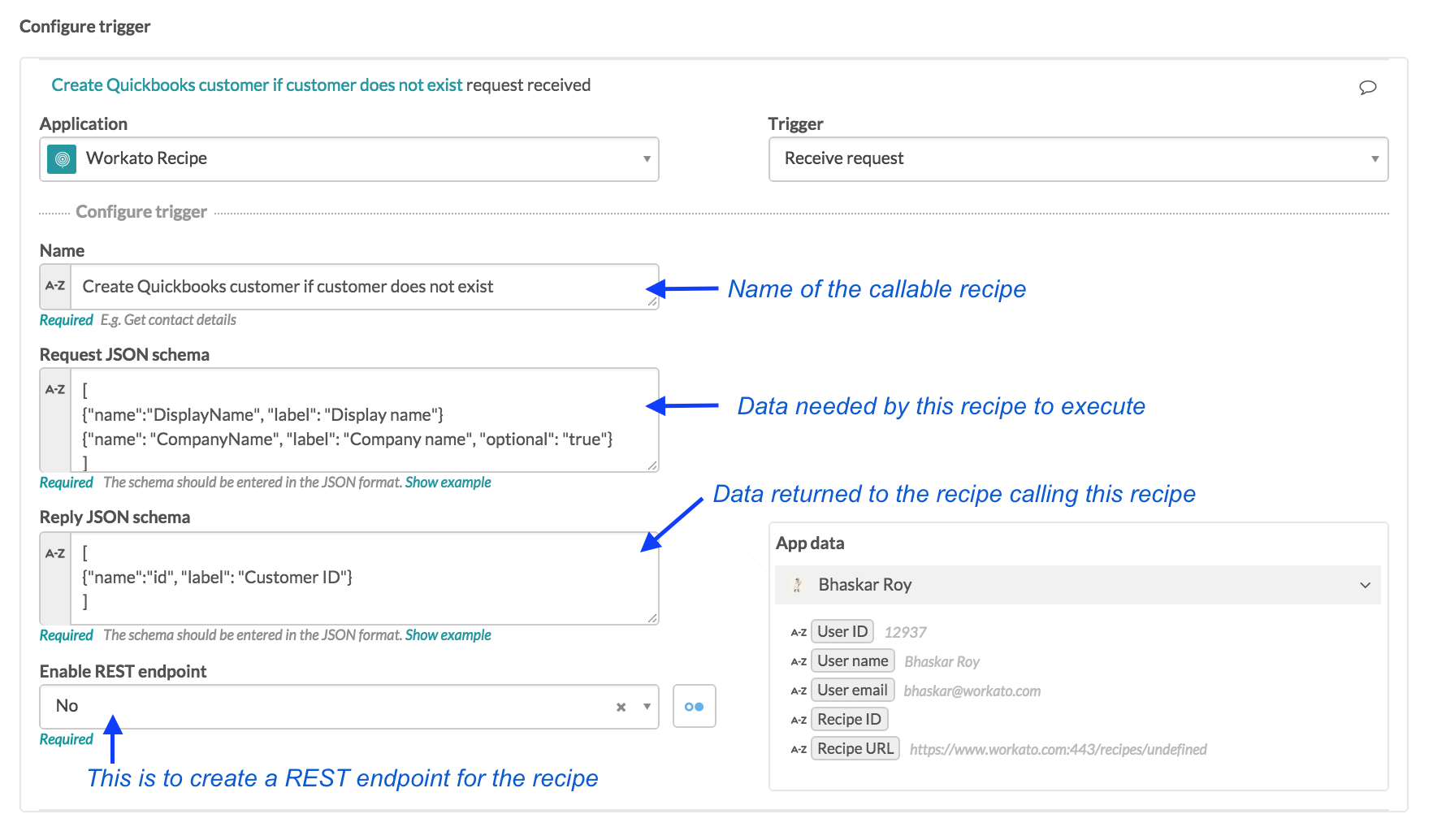Viewport: 1433px width, 840px height.
Task: Click the A-Z icon on Request JSON schema
Action: (54, 389)
